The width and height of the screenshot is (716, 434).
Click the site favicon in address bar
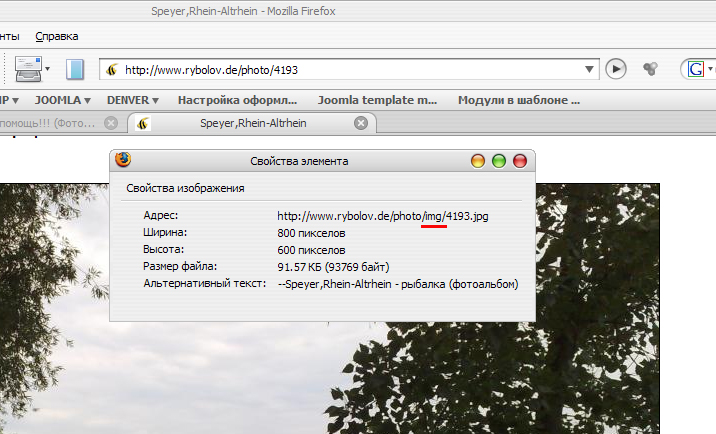point(112,70)
